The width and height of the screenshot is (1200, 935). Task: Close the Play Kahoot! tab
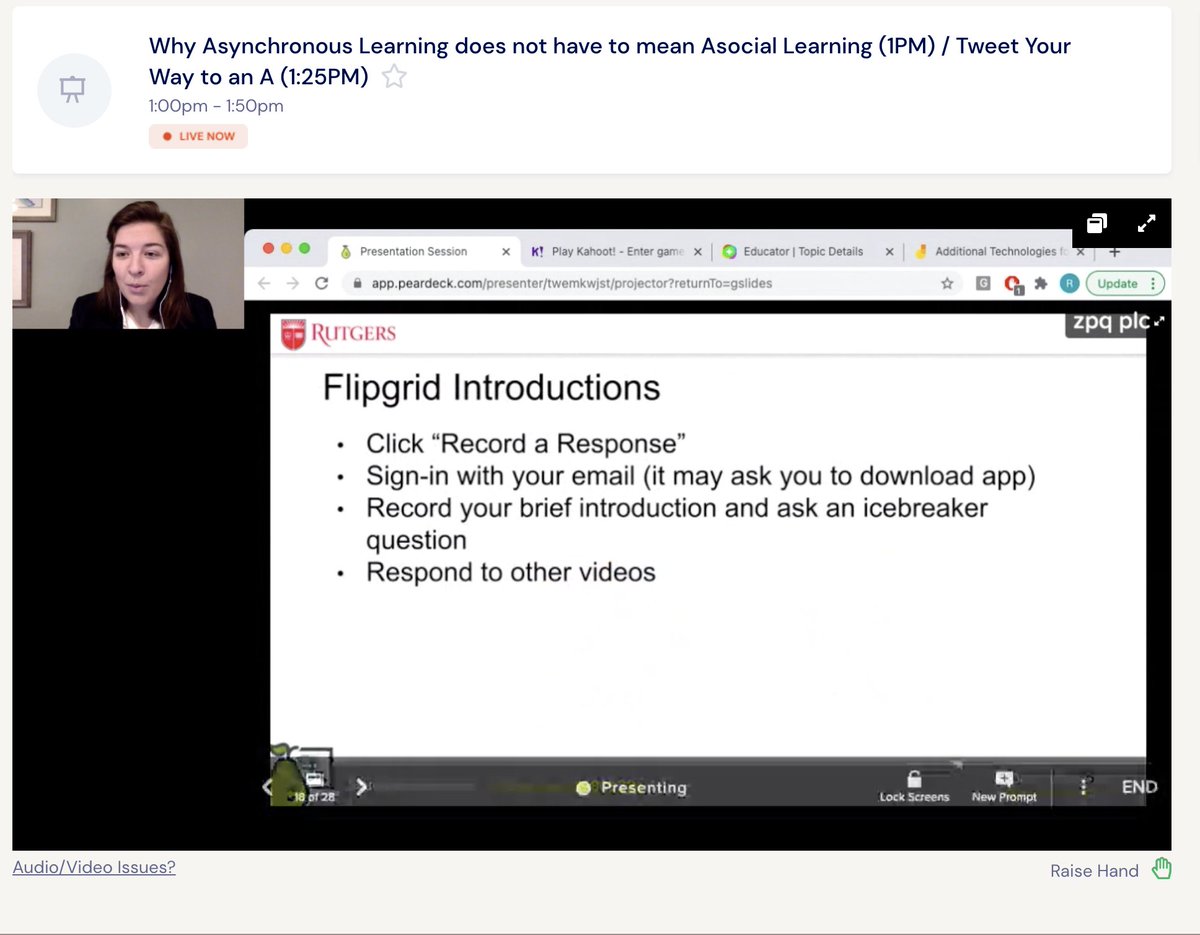click(697, 252)
